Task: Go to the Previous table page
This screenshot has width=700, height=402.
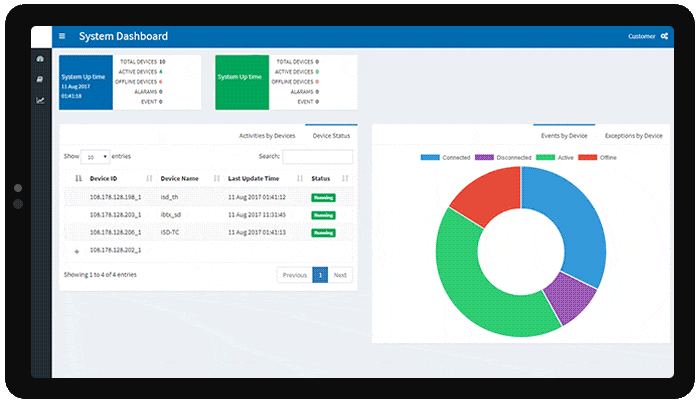Action: (x=295, y=275)
